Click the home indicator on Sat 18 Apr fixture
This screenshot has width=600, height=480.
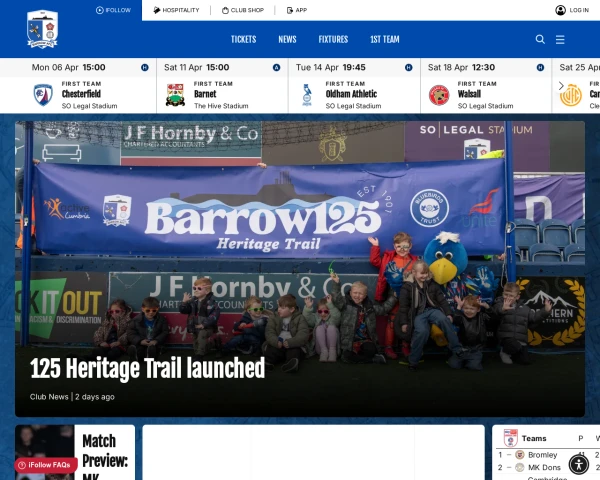coord(540,68)
